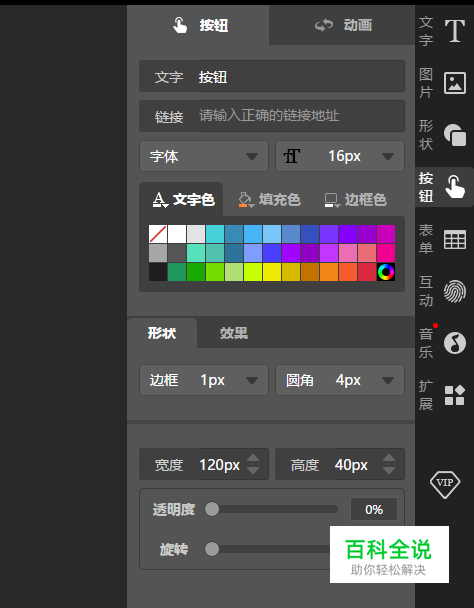Pick the crimson red swatch beside rainbow
Screen dimensions: 474x608
367,272
